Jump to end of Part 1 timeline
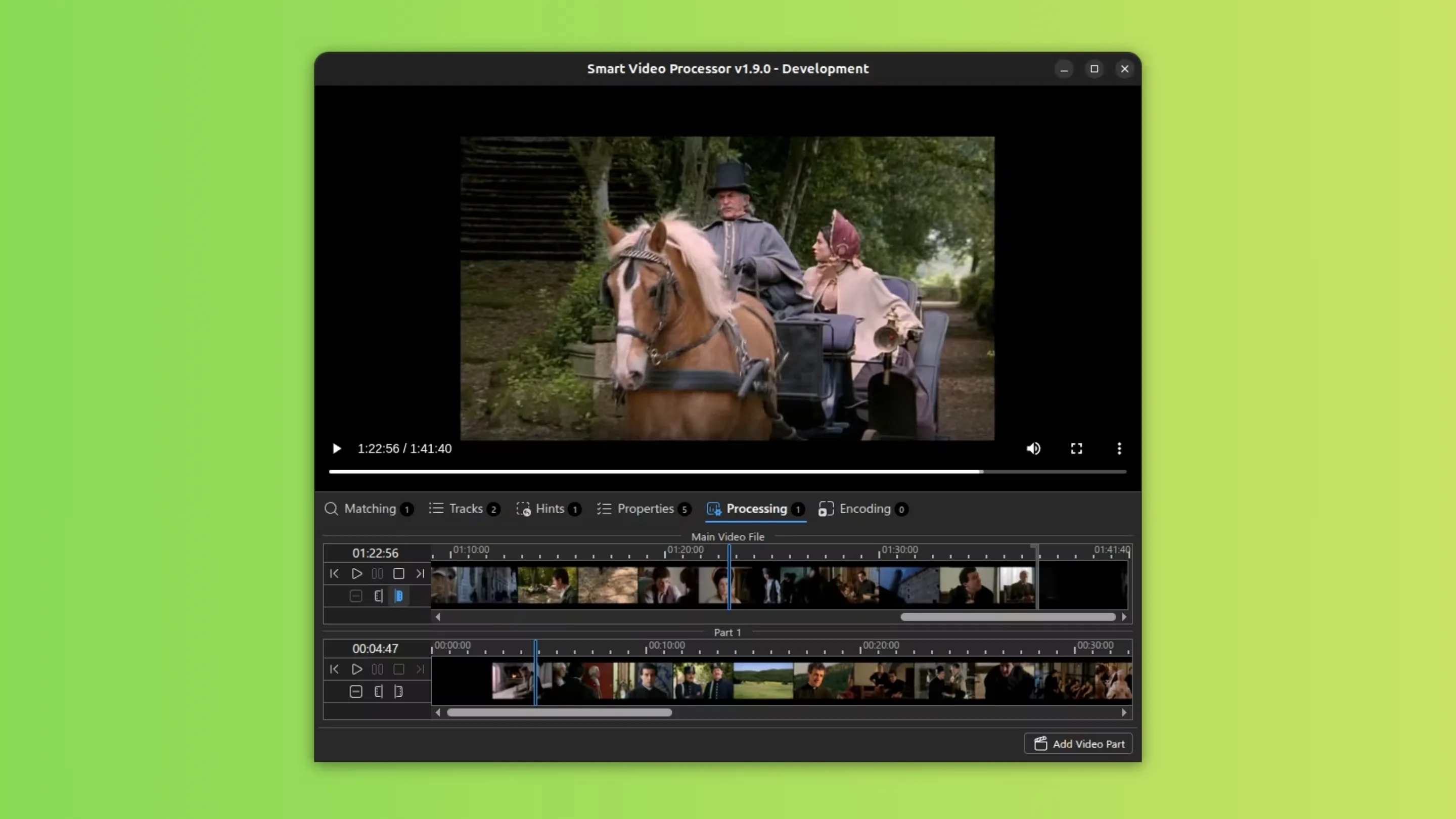 pyautogui.click(x=420, y=669)
